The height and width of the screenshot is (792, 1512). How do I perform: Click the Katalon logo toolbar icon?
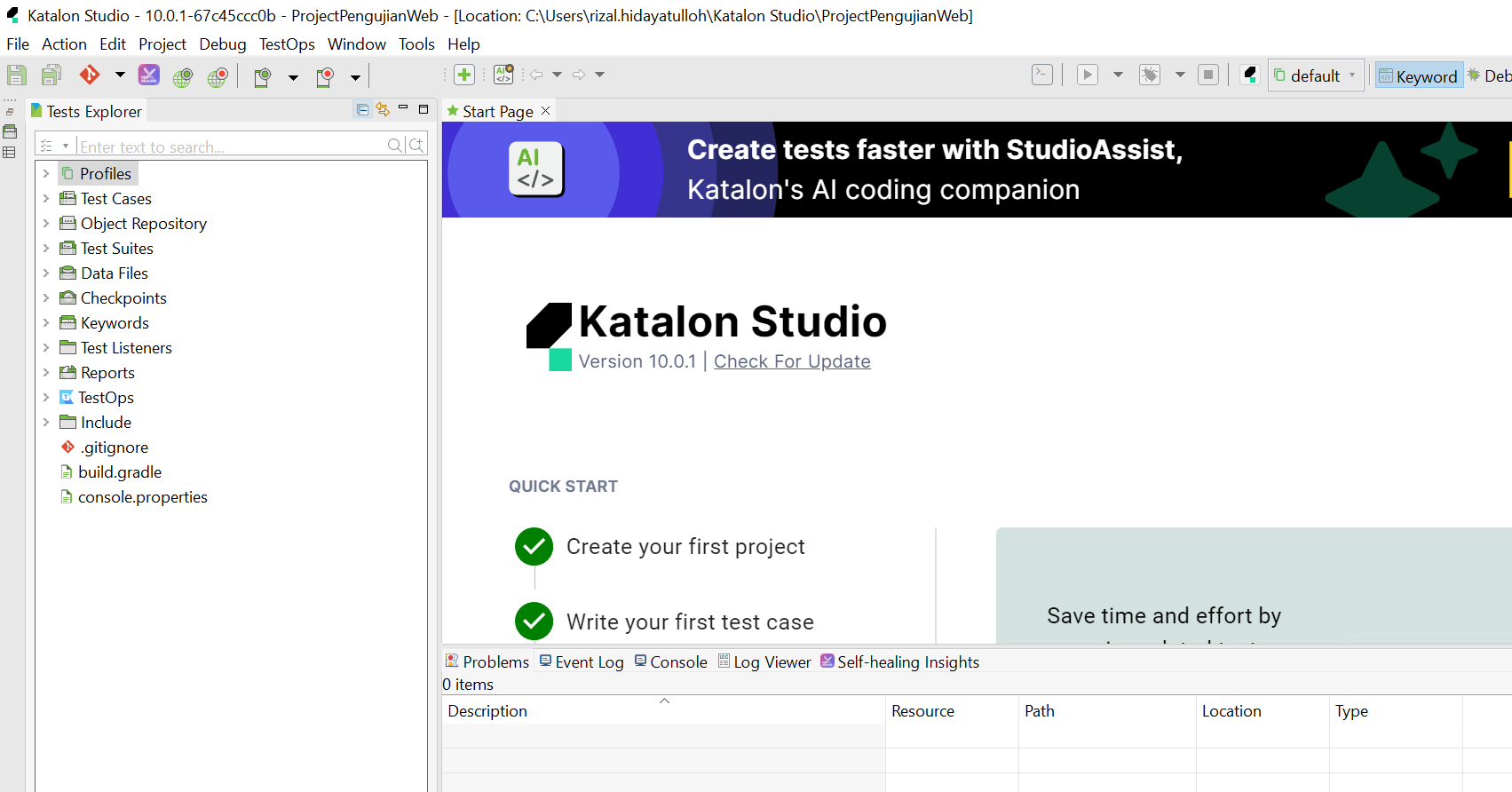click(1250, 75)
